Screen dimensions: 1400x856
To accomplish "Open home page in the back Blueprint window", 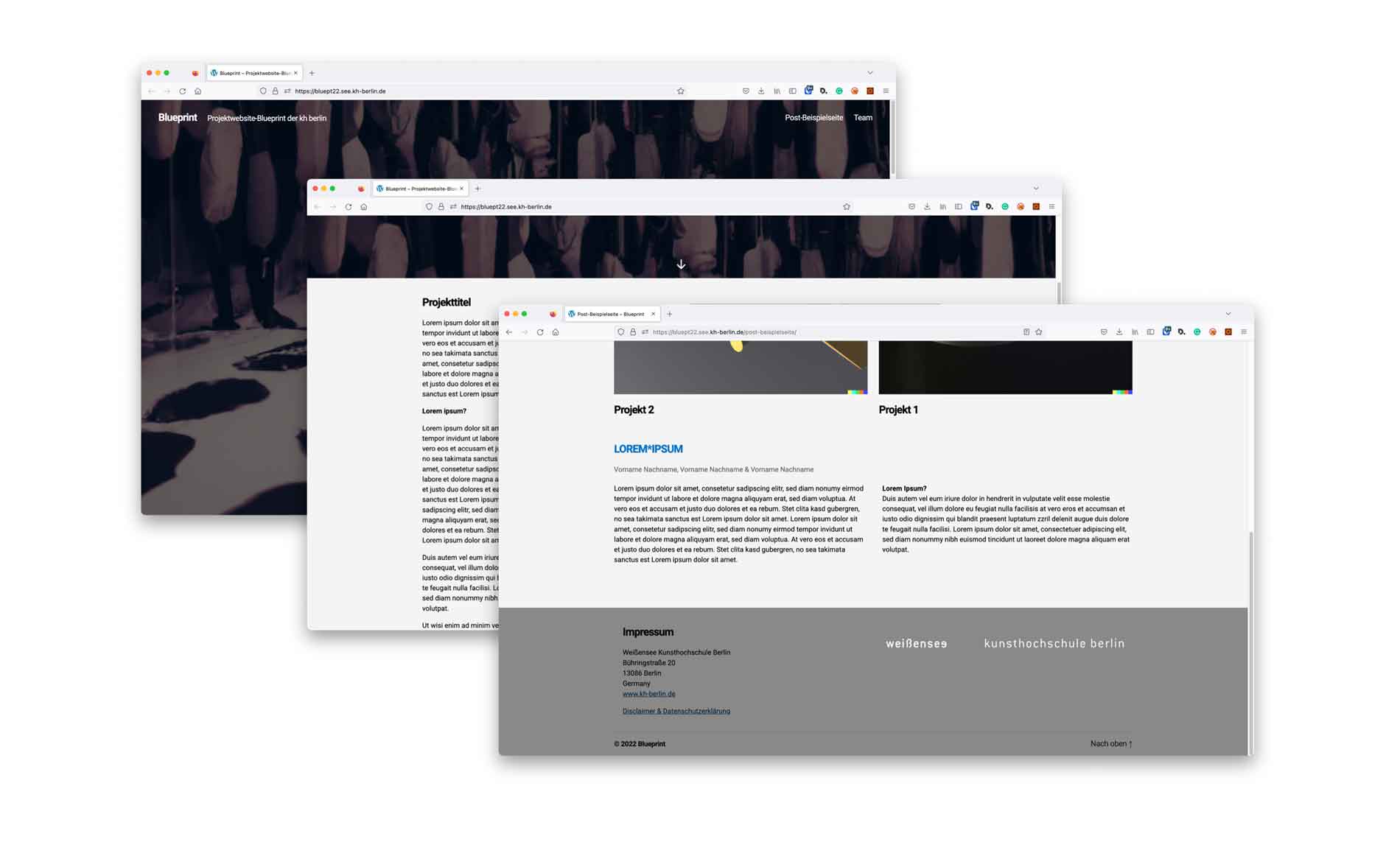I will pos(197,91).
